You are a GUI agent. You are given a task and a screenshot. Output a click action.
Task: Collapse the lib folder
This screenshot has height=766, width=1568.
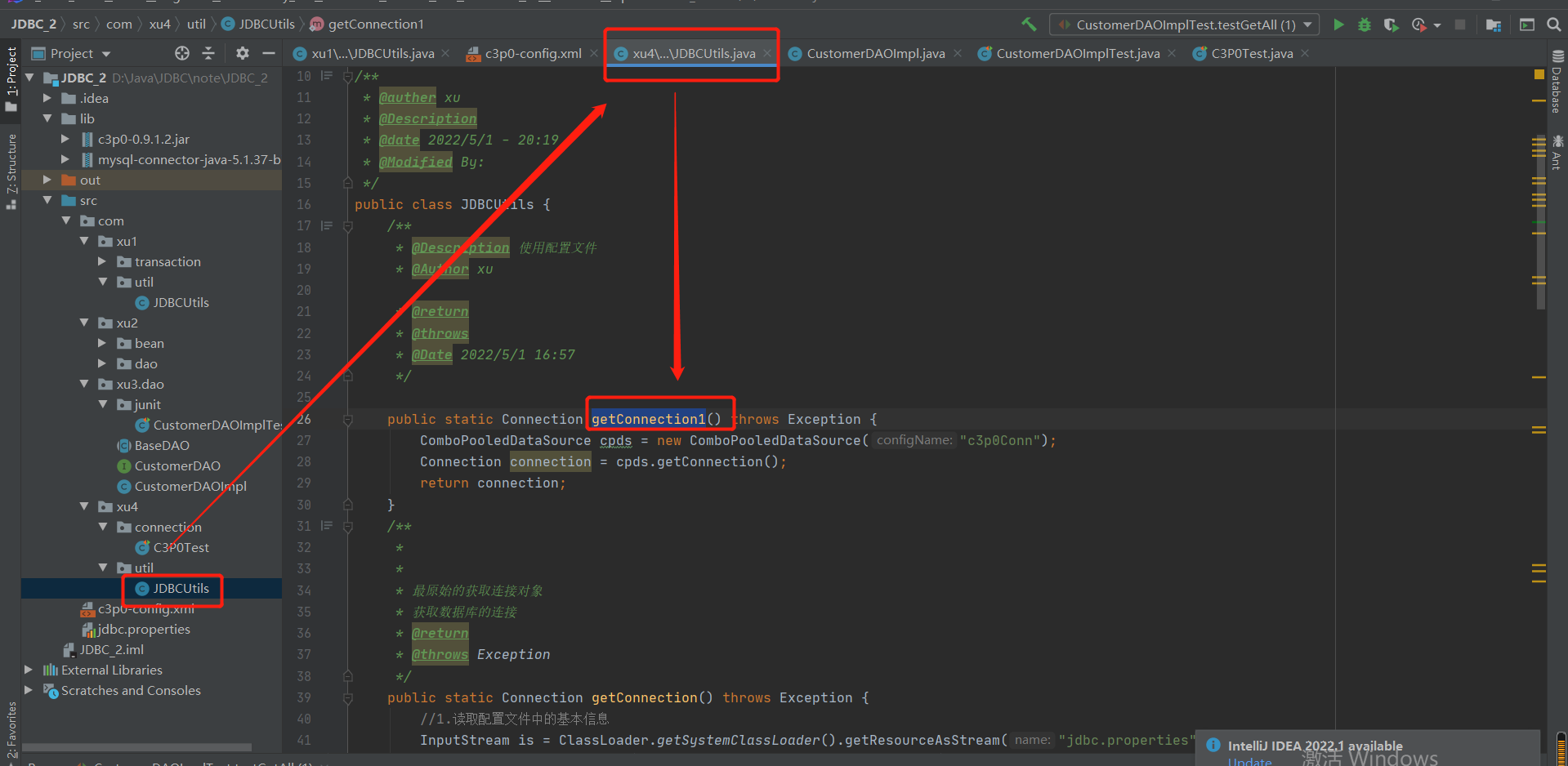pos(47,118)
